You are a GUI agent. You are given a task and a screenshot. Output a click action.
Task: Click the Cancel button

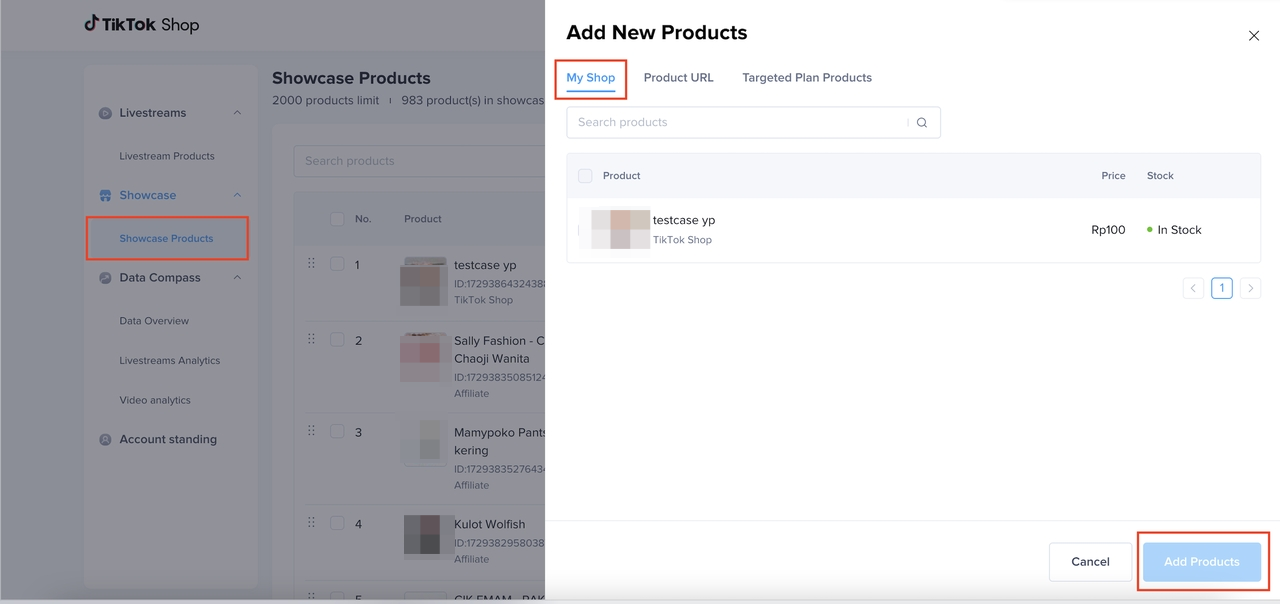[x=1090, y=562]
